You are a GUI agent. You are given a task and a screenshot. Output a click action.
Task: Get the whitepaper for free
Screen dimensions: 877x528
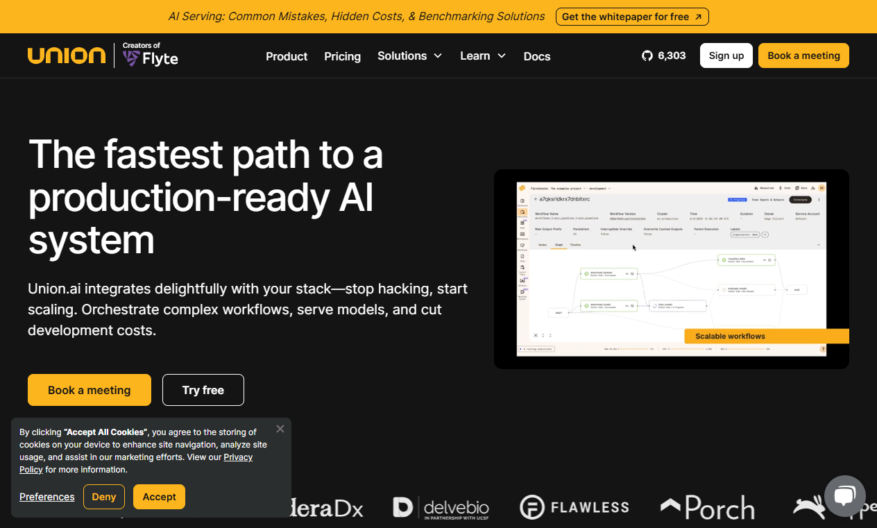pyautogui.click(x=632, y=17)
